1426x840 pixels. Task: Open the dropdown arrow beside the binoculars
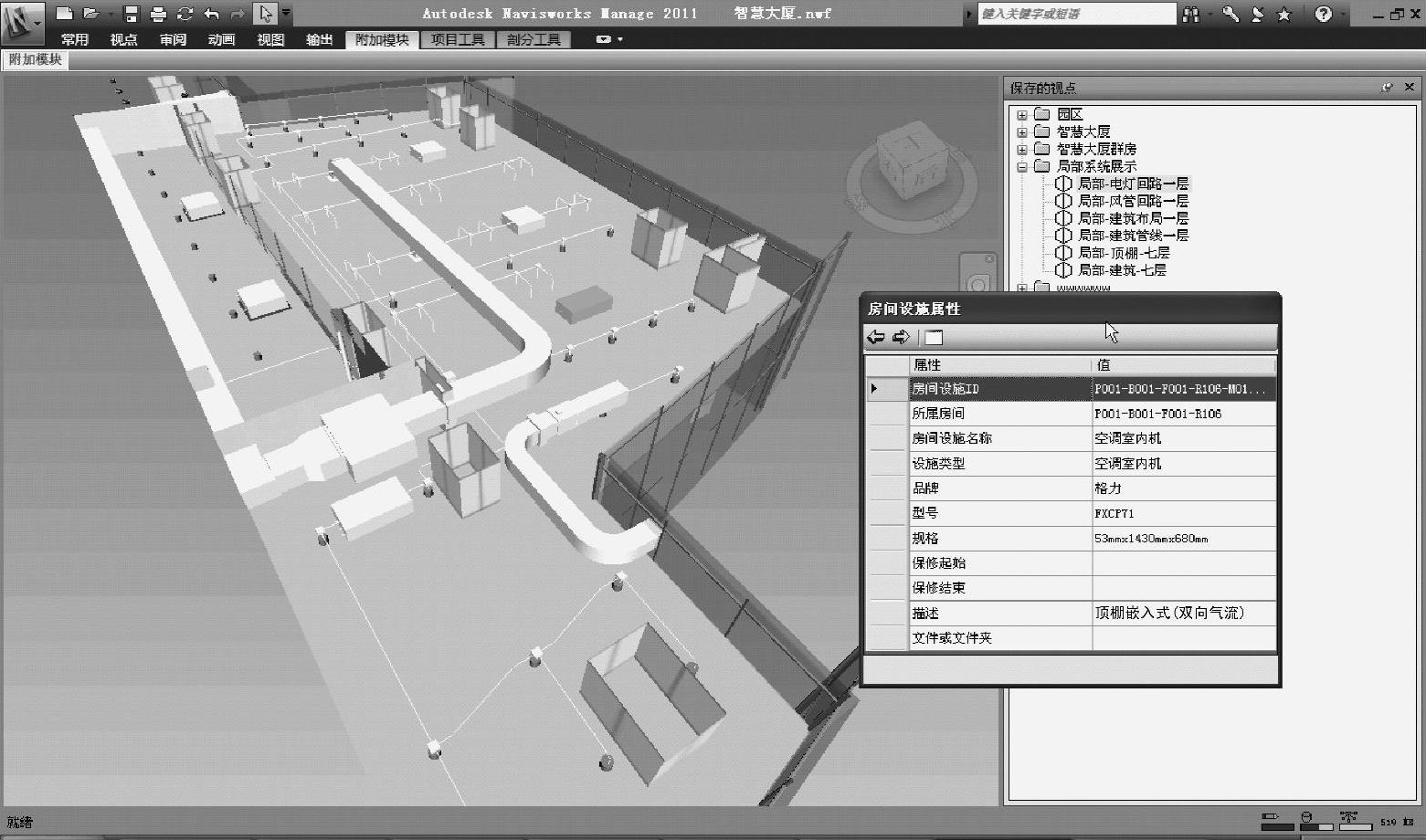click(x=1209, y=15)
